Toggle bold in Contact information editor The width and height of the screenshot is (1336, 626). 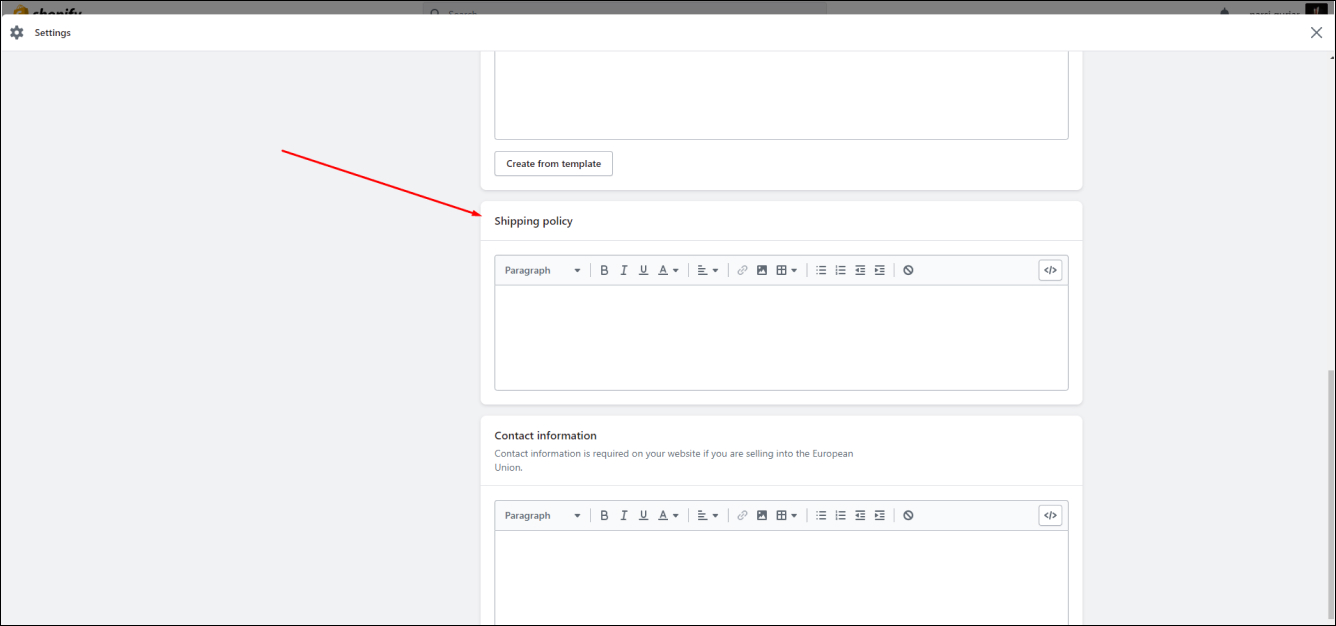click(x=604, y=515)
